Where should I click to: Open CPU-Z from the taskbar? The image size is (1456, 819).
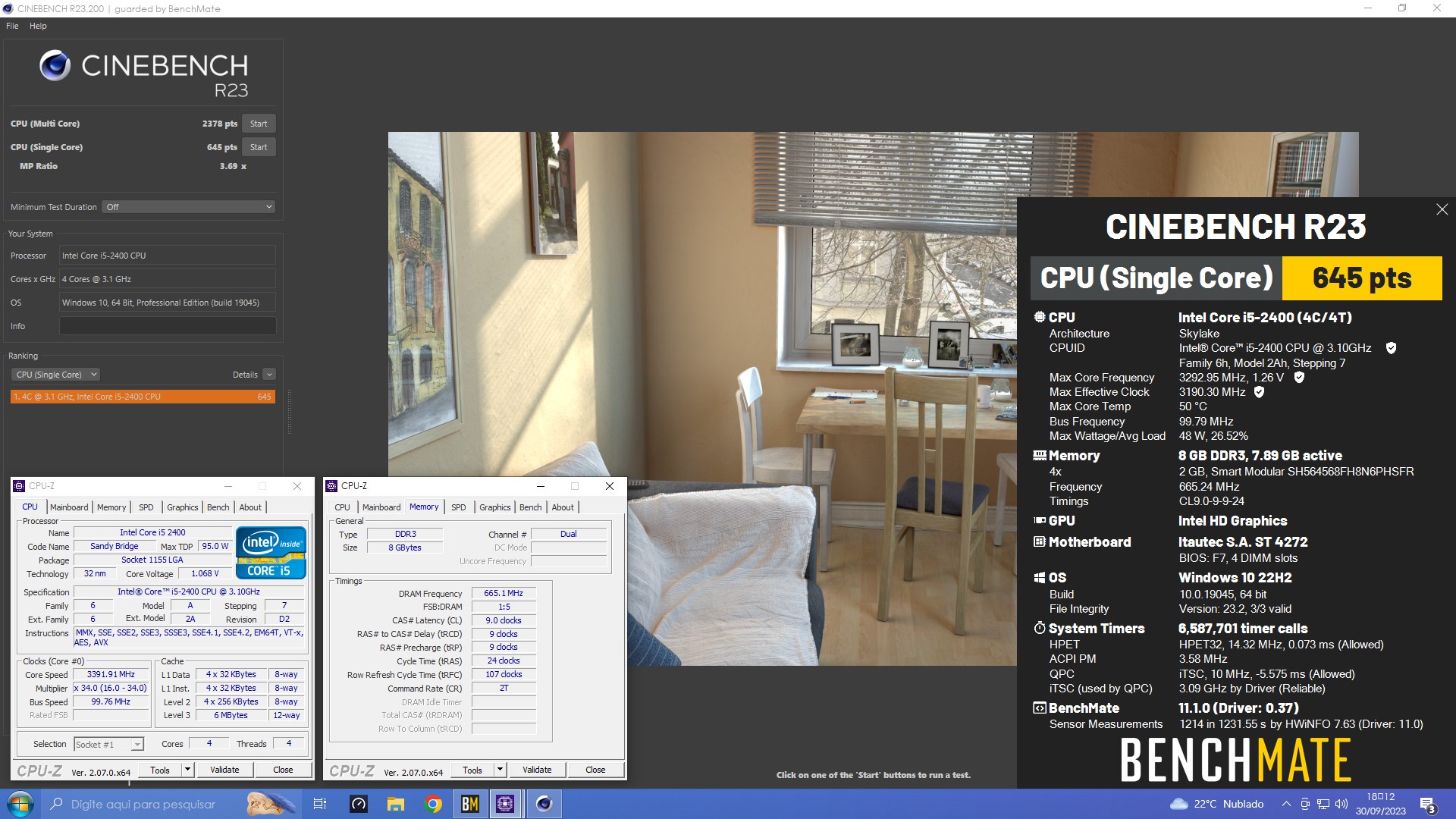point(506,804)
